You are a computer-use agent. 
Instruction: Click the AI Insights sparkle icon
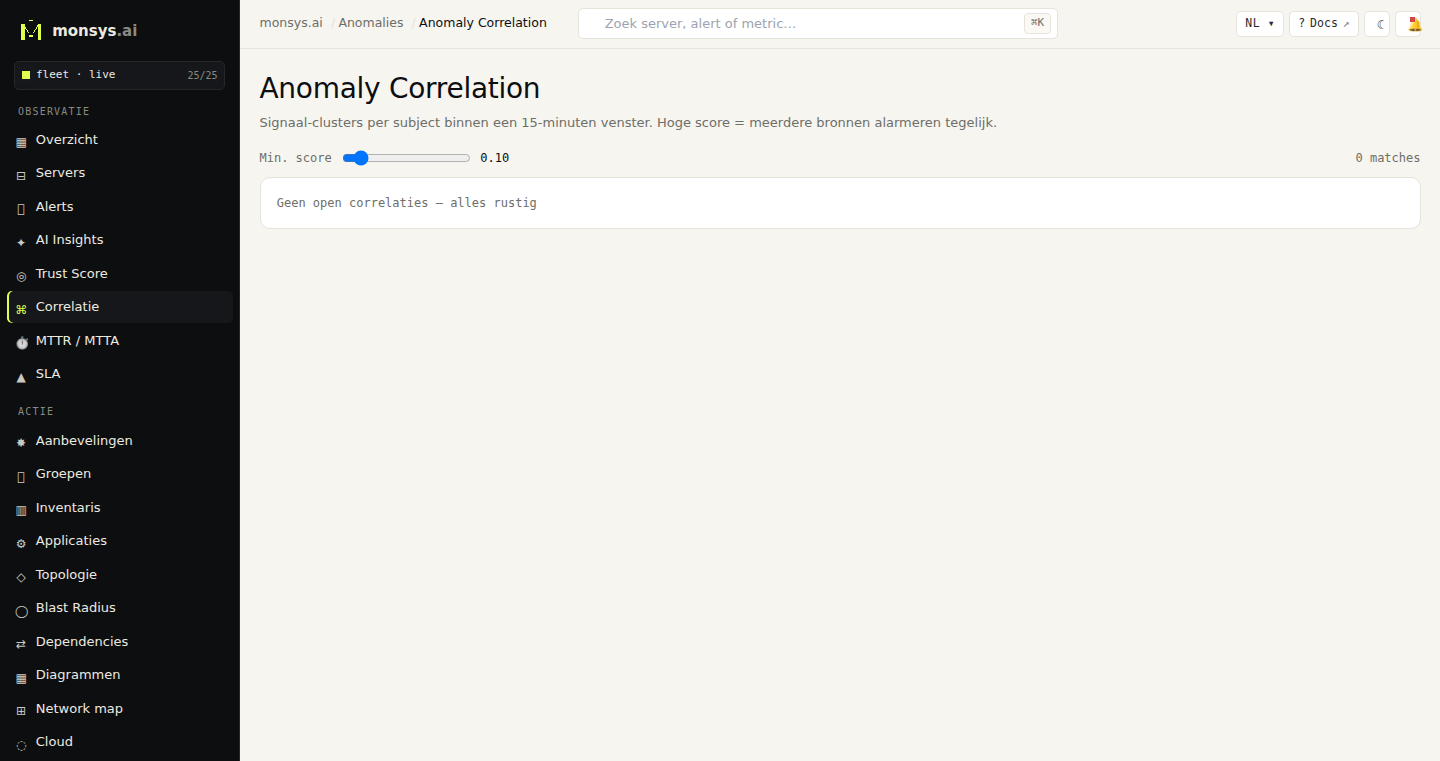click(x=21, y=242)
